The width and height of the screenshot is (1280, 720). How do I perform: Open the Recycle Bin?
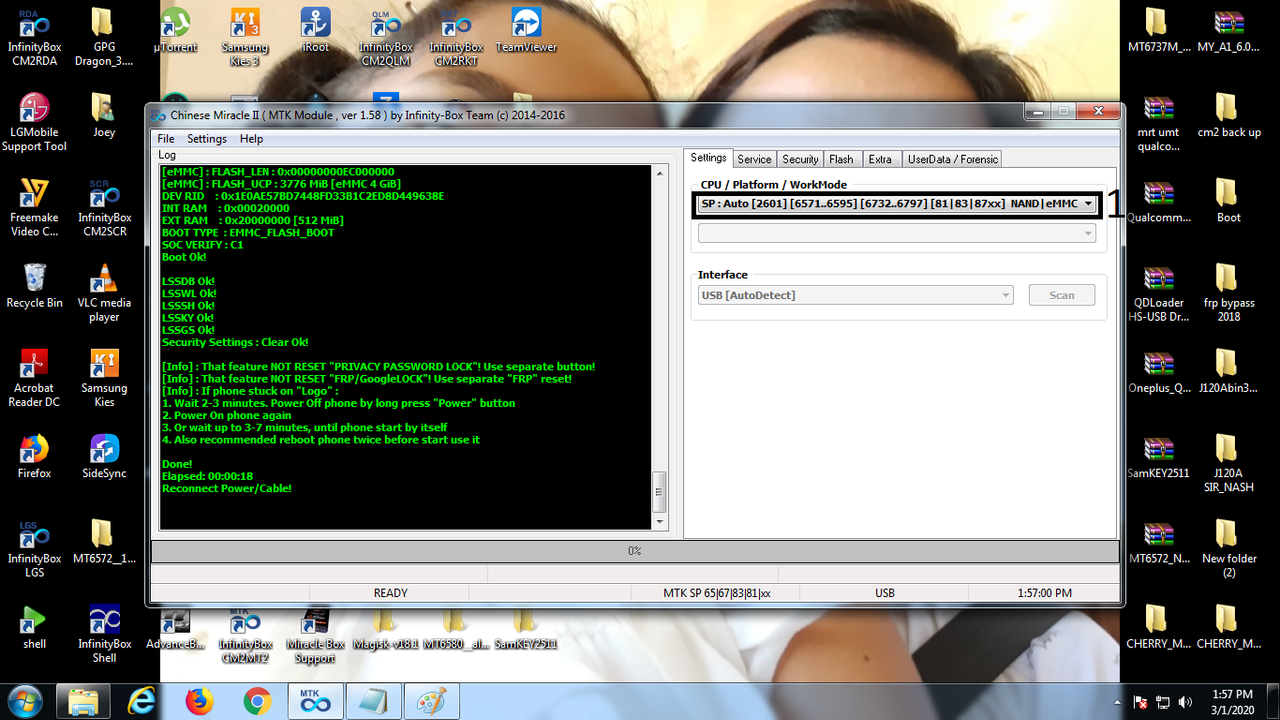coord(34,286)
